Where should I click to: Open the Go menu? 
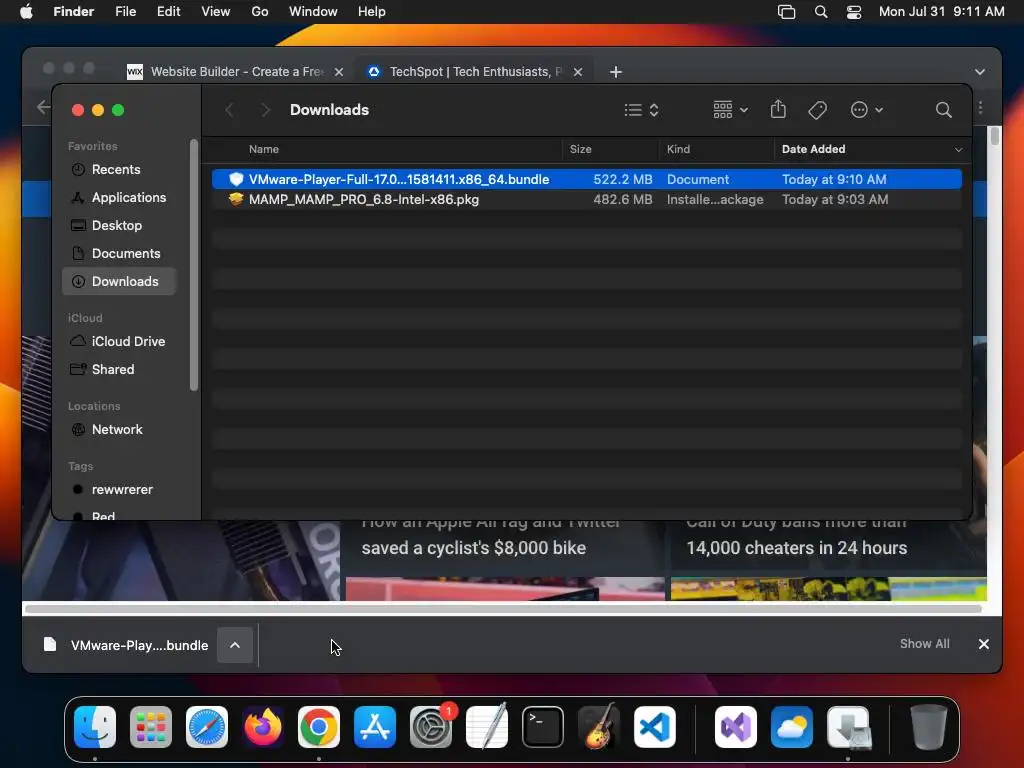tap(260, 12)
